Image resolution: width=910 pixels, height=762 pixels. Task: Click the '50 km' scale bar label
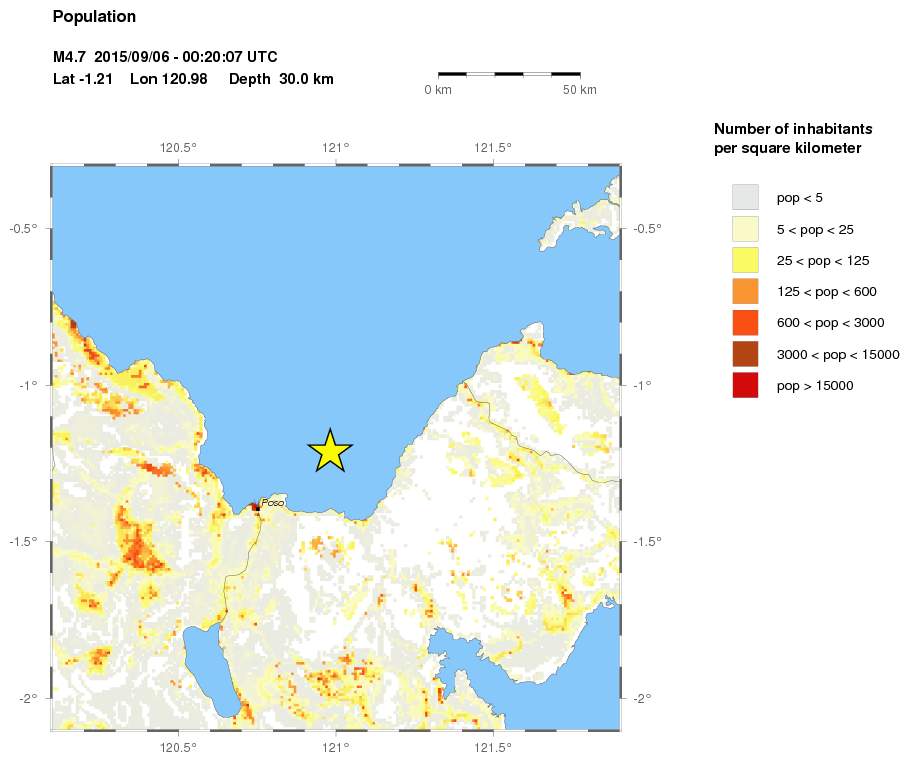click(580, 90)
